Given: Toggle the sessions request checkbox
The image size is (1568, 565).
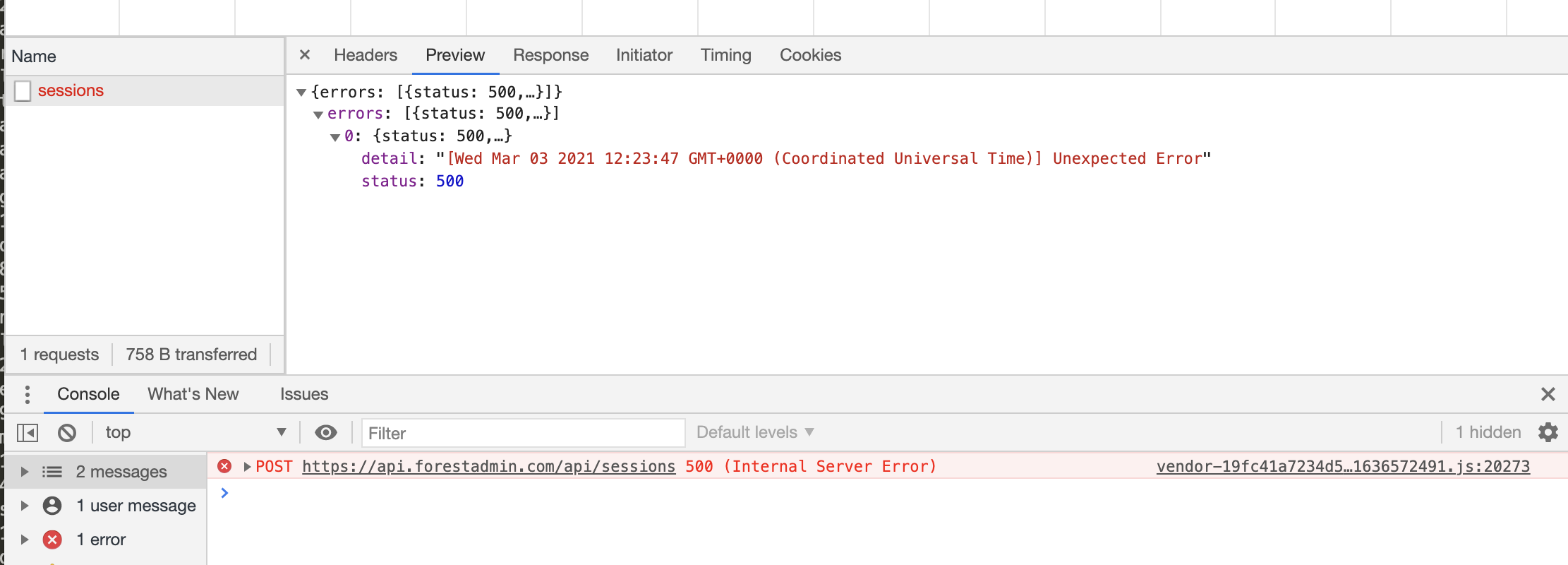Looking at the screenshot, I should coord(23,91).
